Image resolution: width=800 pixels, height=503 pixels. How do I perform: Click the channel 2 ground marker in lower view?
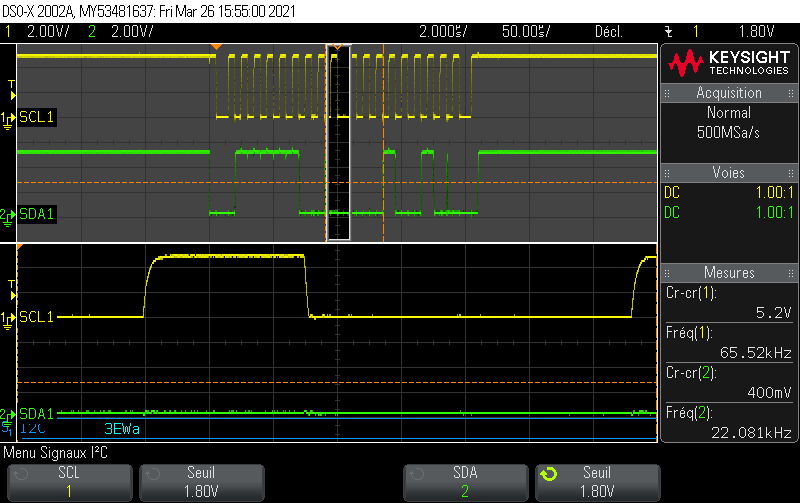[11, 413]
